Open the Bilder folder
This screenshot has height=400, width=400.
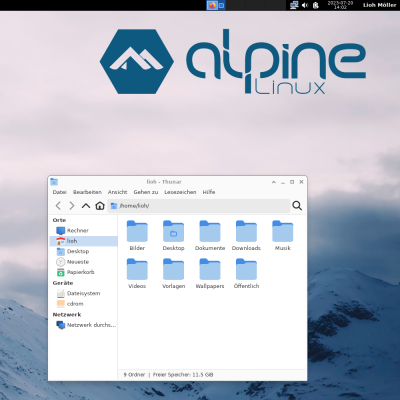[x=137, y=236]
